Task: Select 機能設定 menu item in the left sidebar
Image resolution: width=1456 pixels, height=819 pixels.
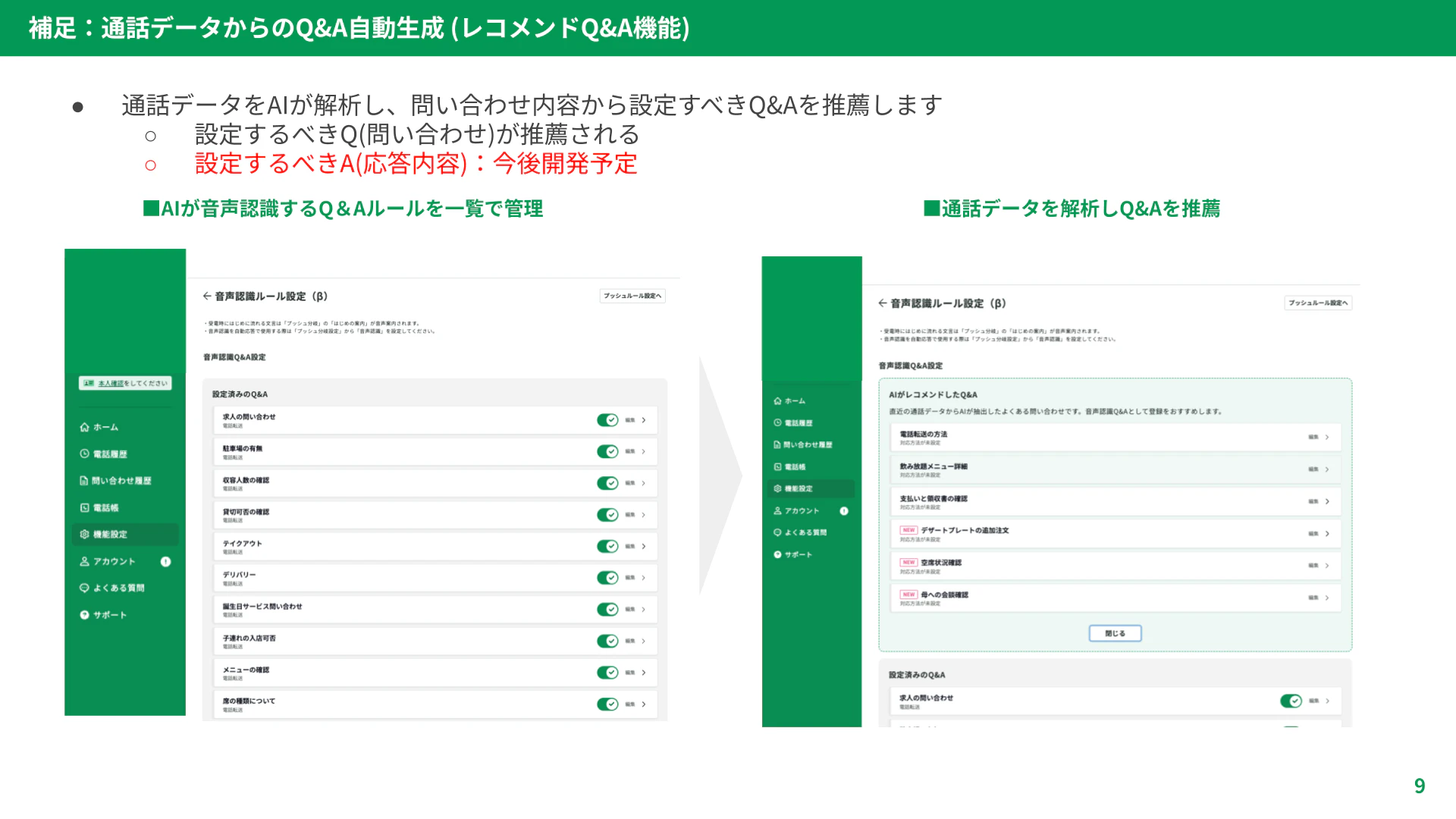Action: (111, 535)
